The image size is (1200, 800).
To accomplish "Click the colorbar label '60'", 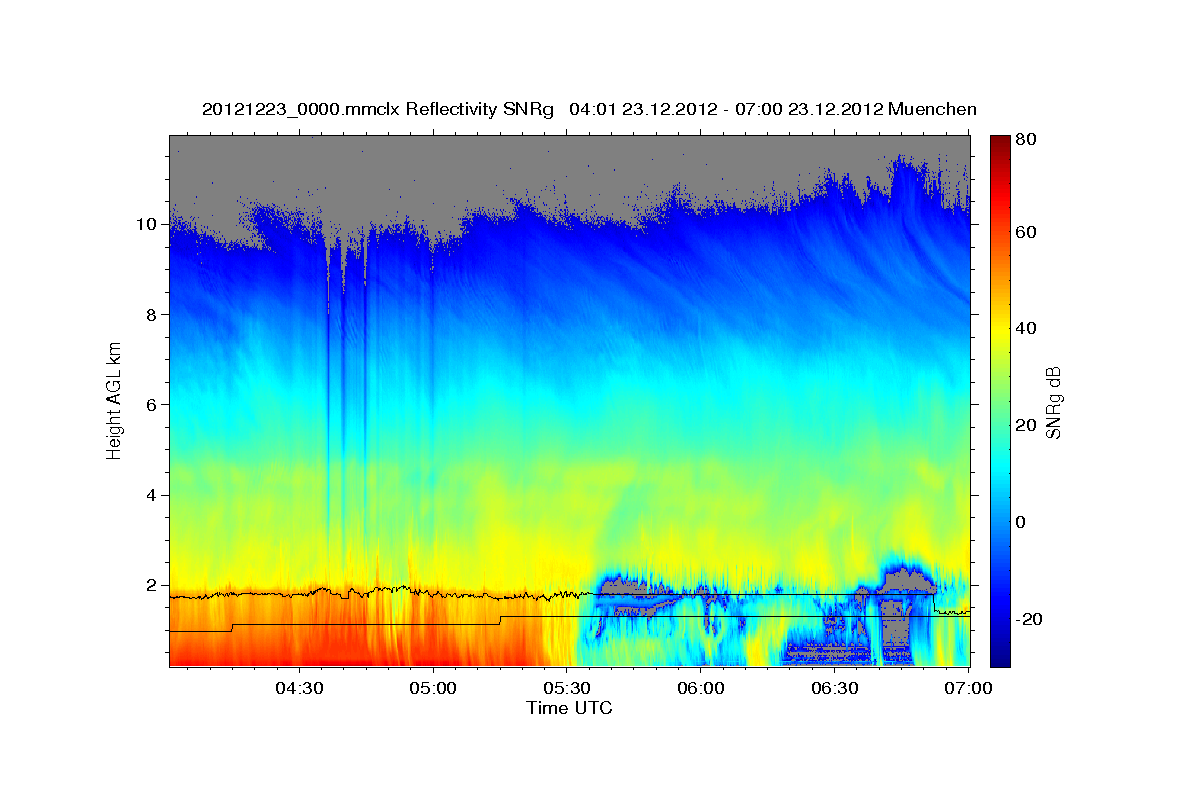I will pyautogui.click(x=1027, y=232).
